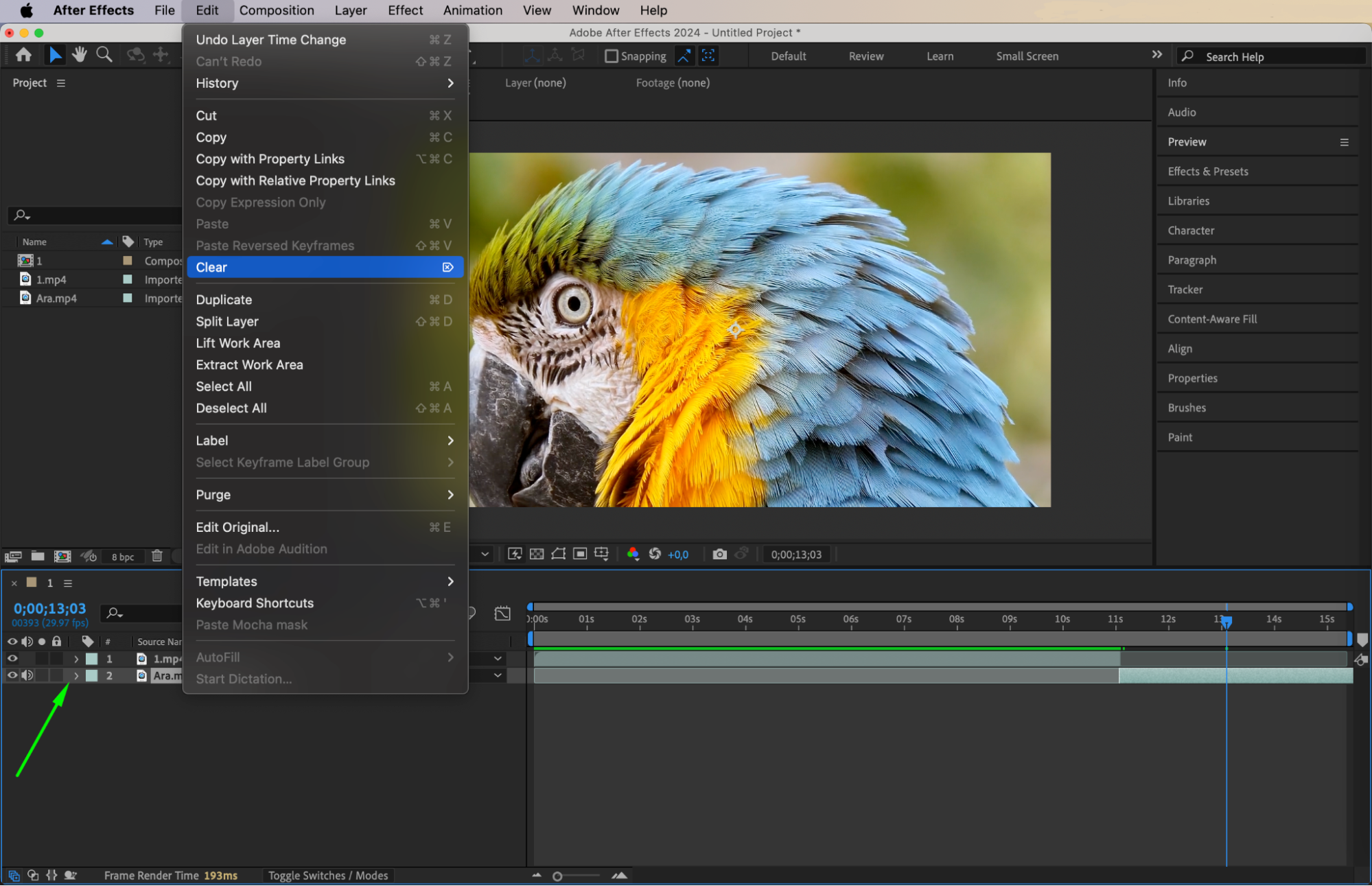Expand layer 2 properties disclosure arrow
Viewport: 1372px width, 886px height.
[x=76, y=675]
